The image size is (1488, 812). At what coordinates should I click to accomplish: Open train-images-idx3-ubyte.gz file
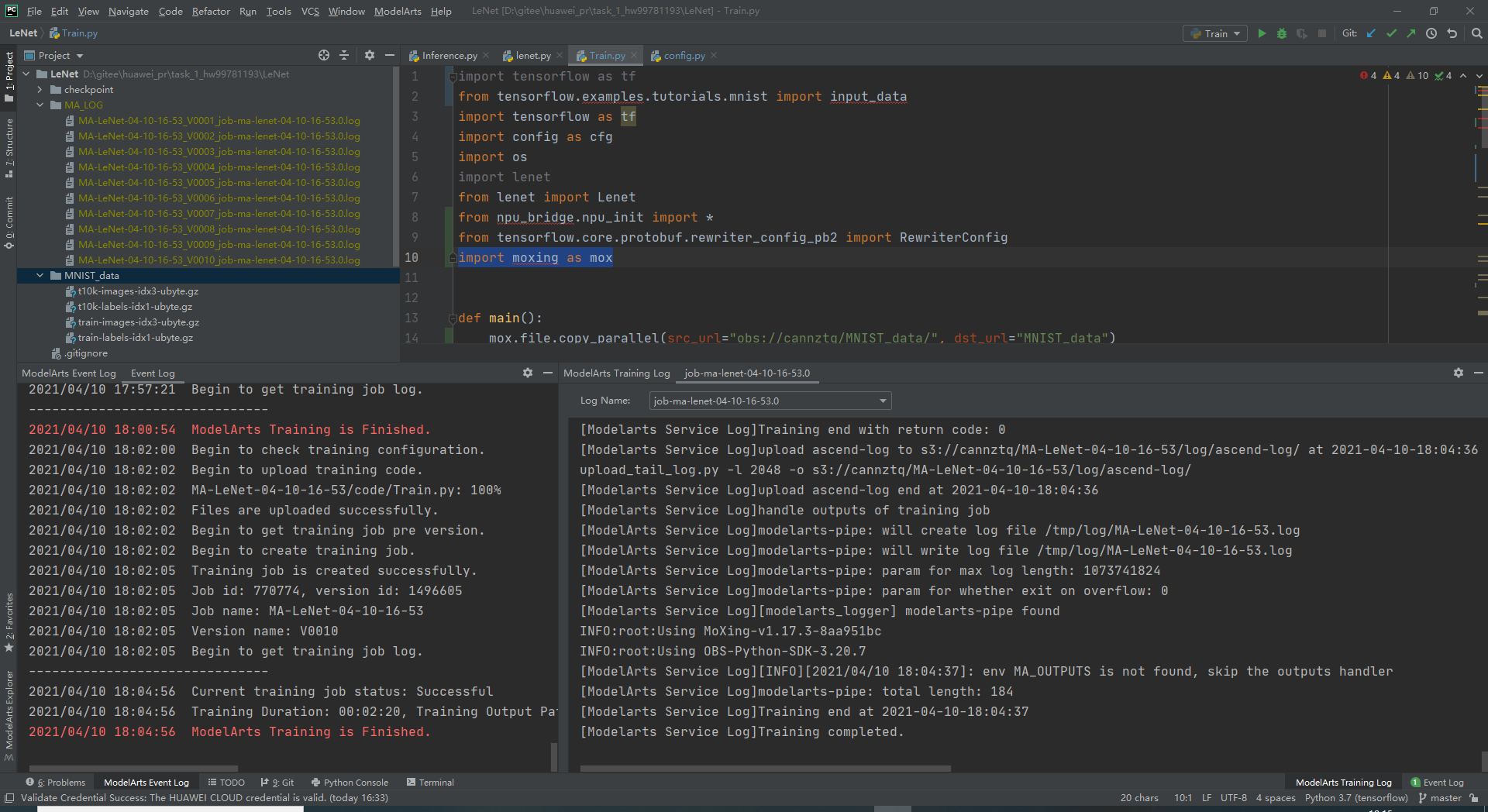tap(138, 322)
